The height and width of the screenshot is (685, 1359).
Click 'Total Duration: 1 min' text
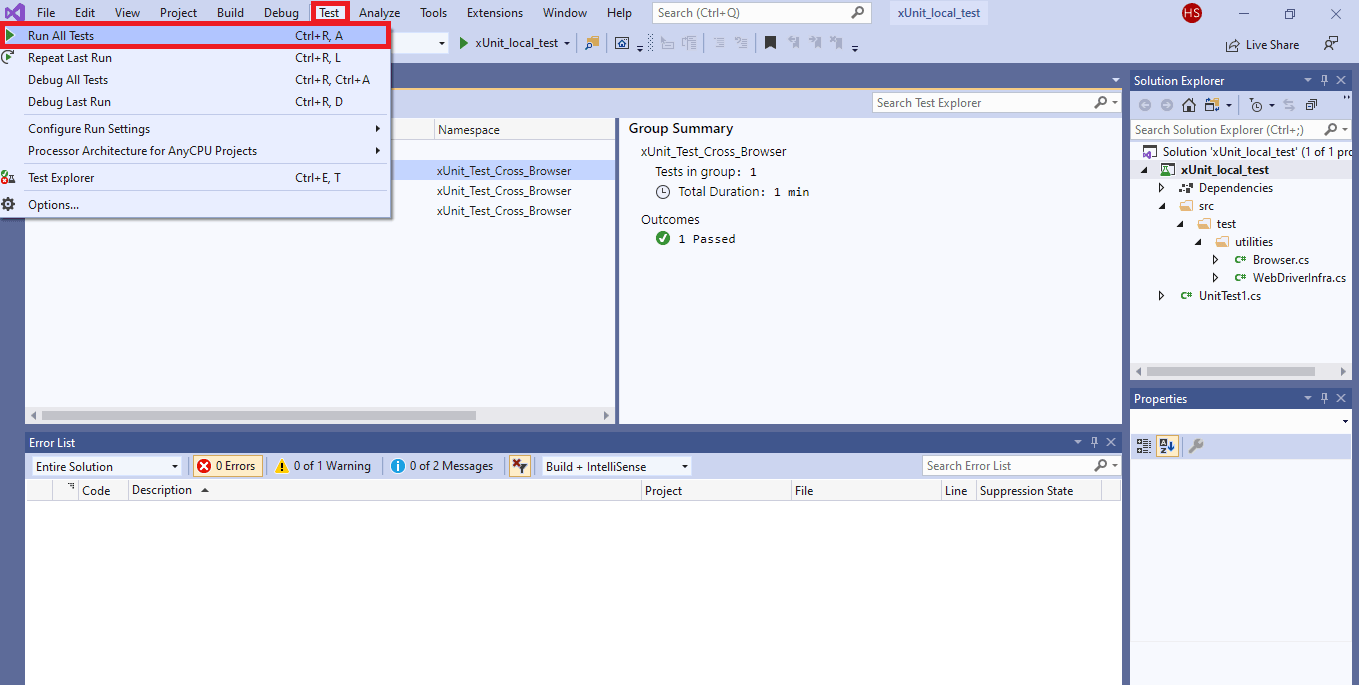point(743,192)
